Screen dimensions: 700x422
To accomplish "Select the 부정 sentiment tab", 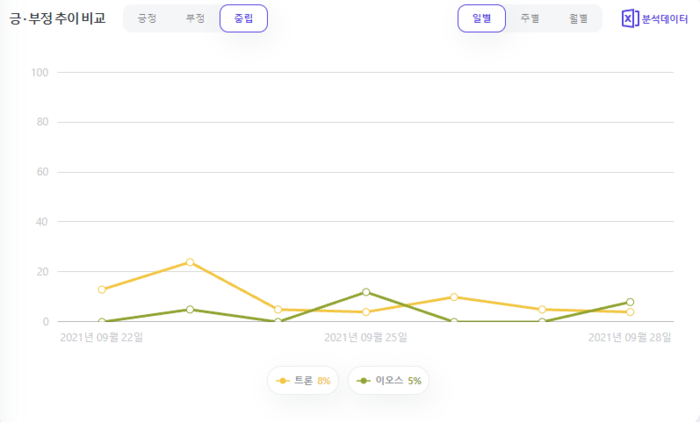I will (x=195, y=18).
